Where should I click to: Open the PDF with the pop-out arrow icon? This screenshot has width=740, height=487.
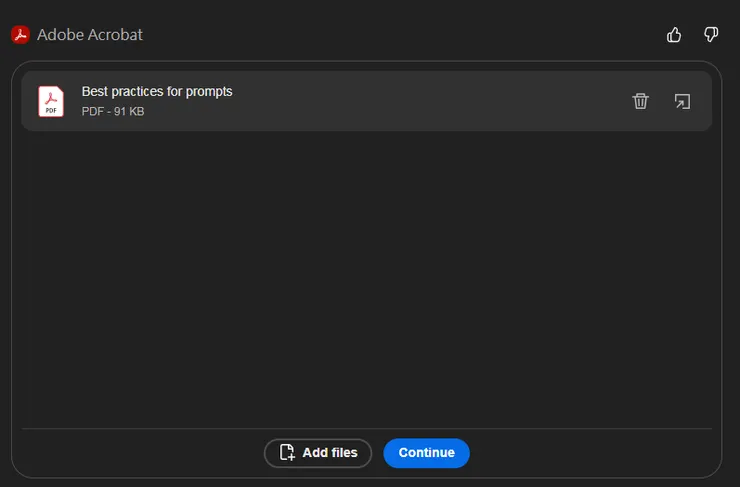pos(682,101)
